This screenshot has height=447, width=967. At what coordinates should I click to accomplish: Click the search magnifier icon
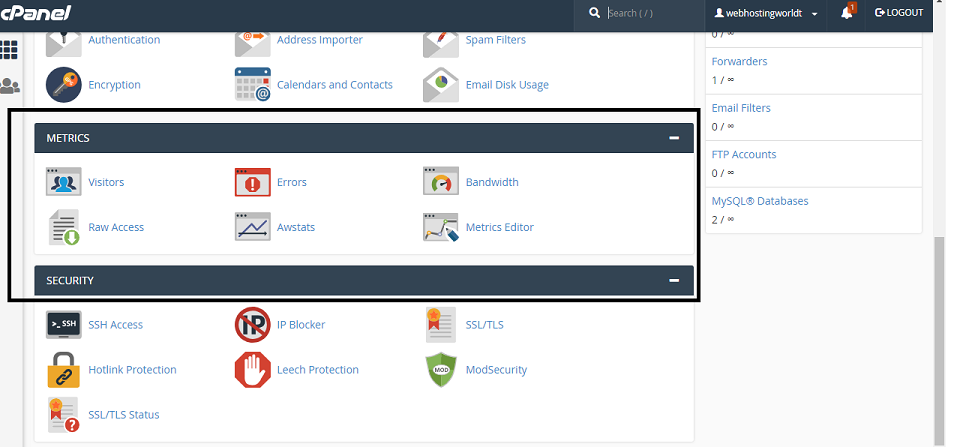coord(594,12)
